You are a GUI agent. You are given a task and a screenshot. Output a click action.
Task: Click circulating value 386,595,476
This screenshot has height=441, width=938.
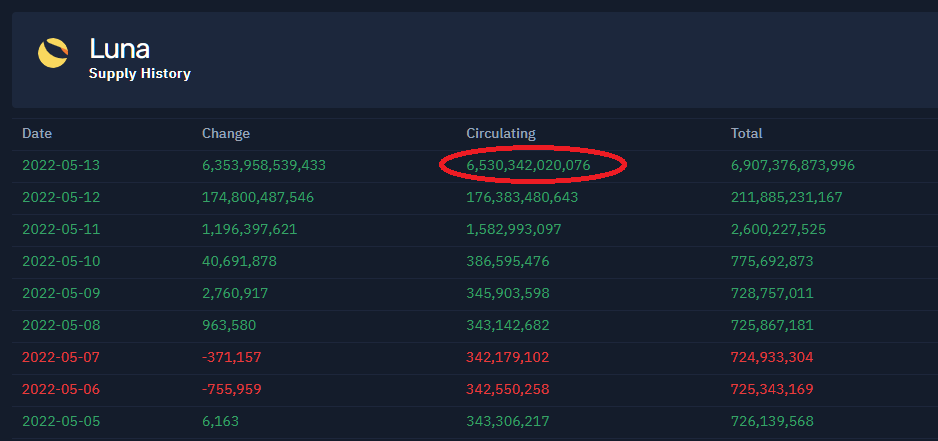(508, 261)
